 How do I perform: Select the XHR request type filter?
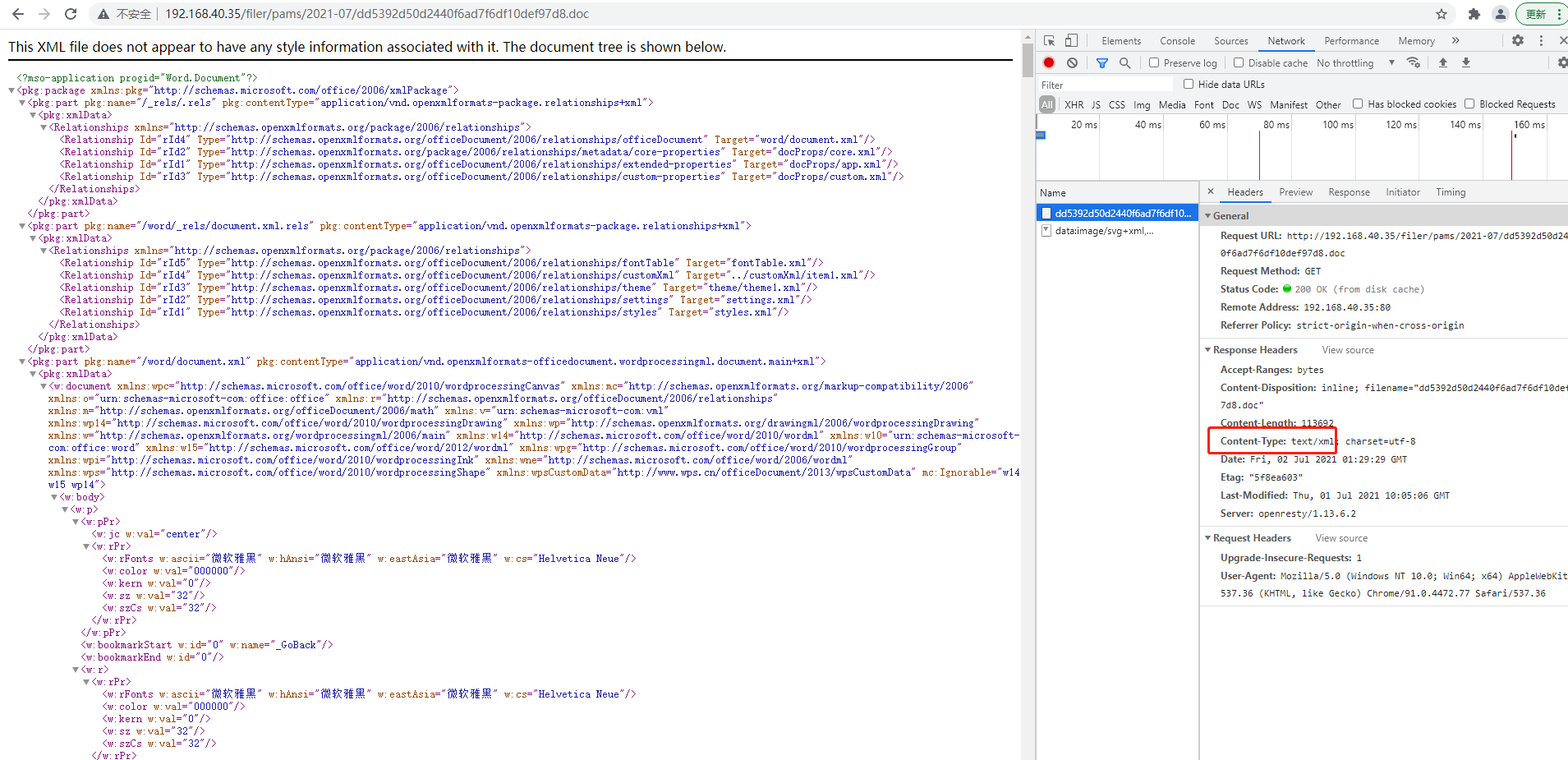click(1074, 104)
